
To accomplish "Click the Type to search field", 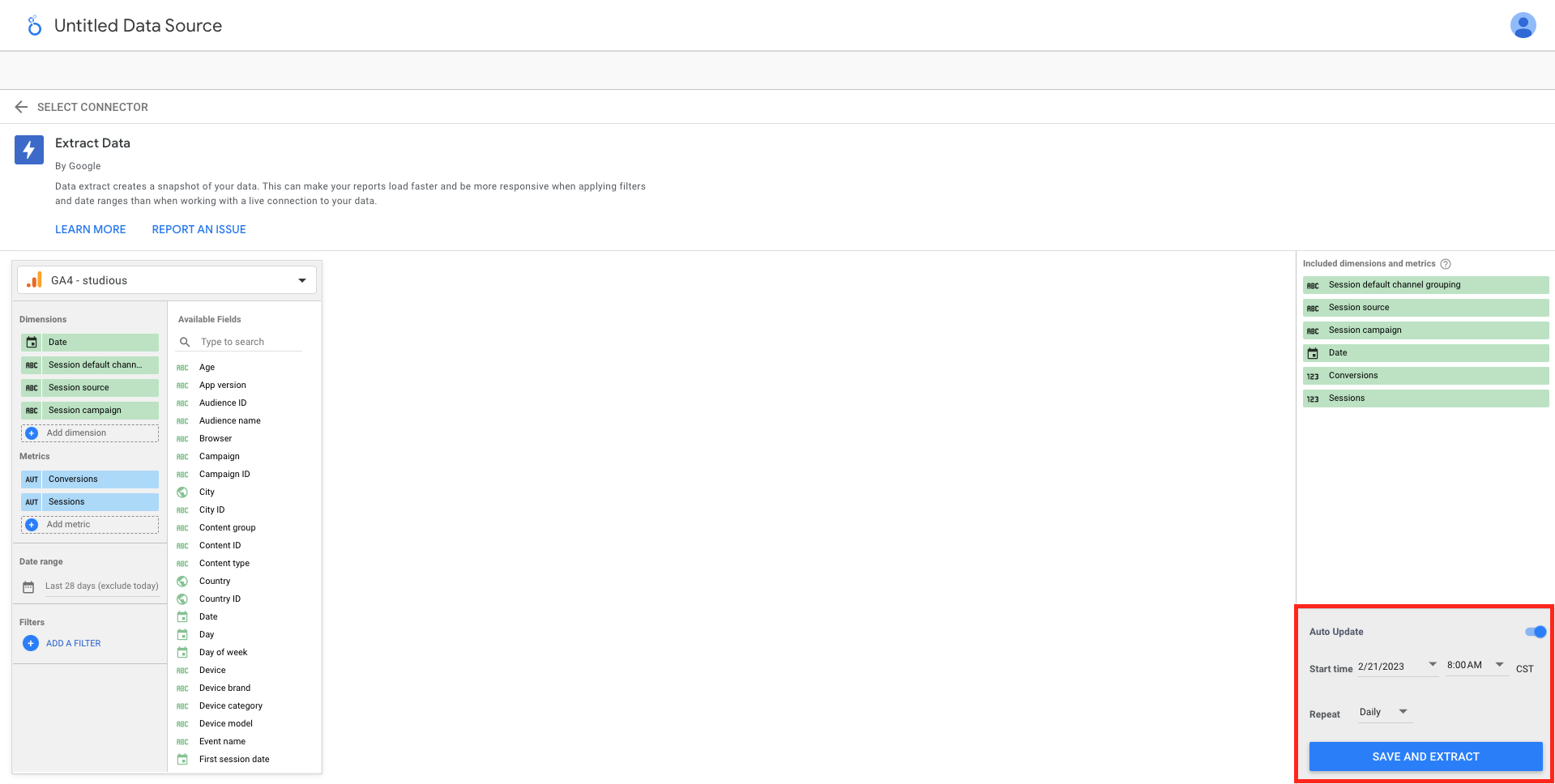I will coord(247,342).
